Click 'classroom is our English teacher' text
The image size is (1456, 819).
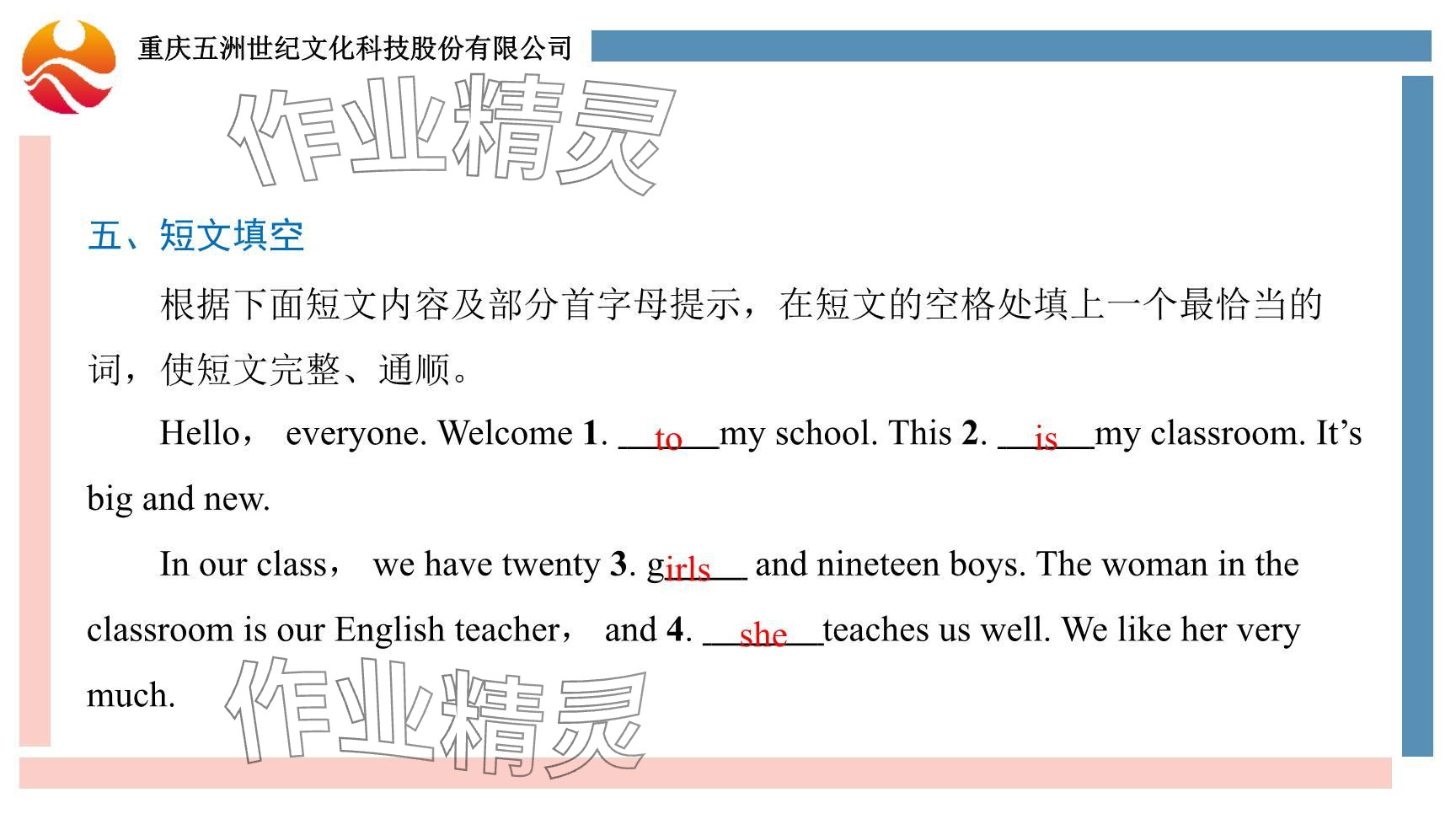[323, 629]
